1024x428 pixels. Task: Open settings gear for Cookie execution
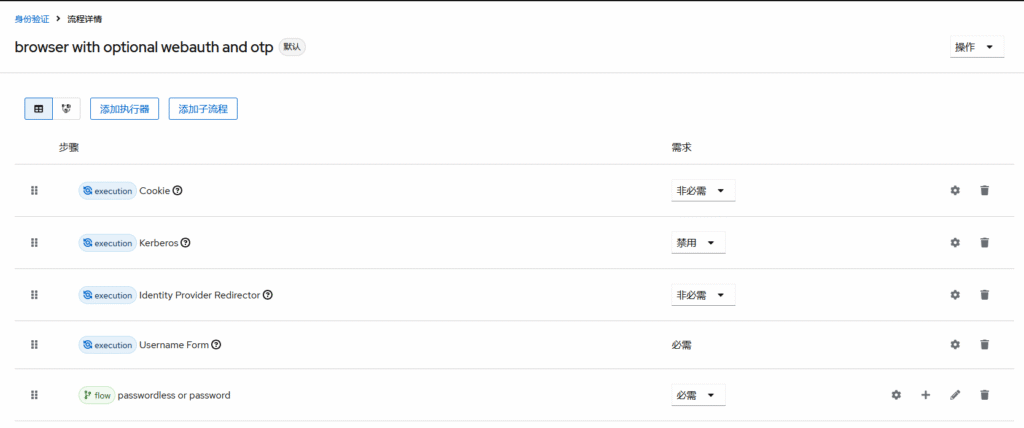point(955,190)
